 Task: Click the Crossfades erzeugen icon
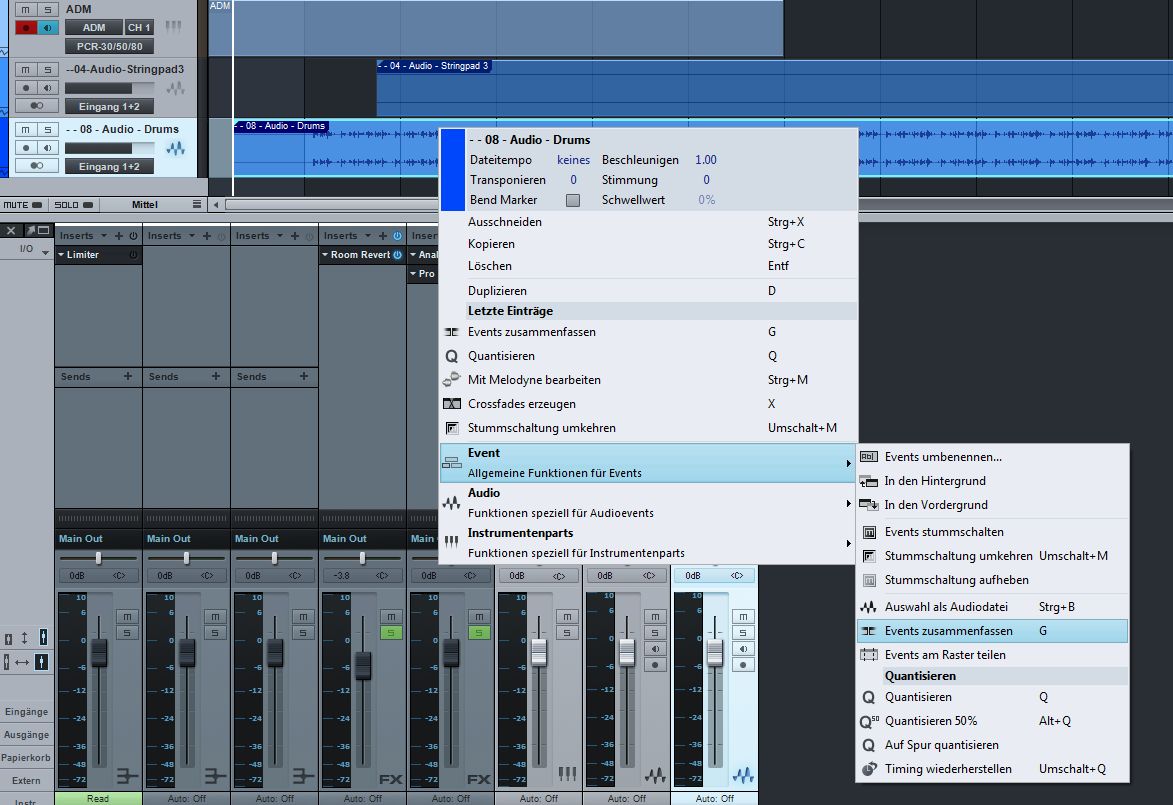pyautogui.click(x=452, y=404)
